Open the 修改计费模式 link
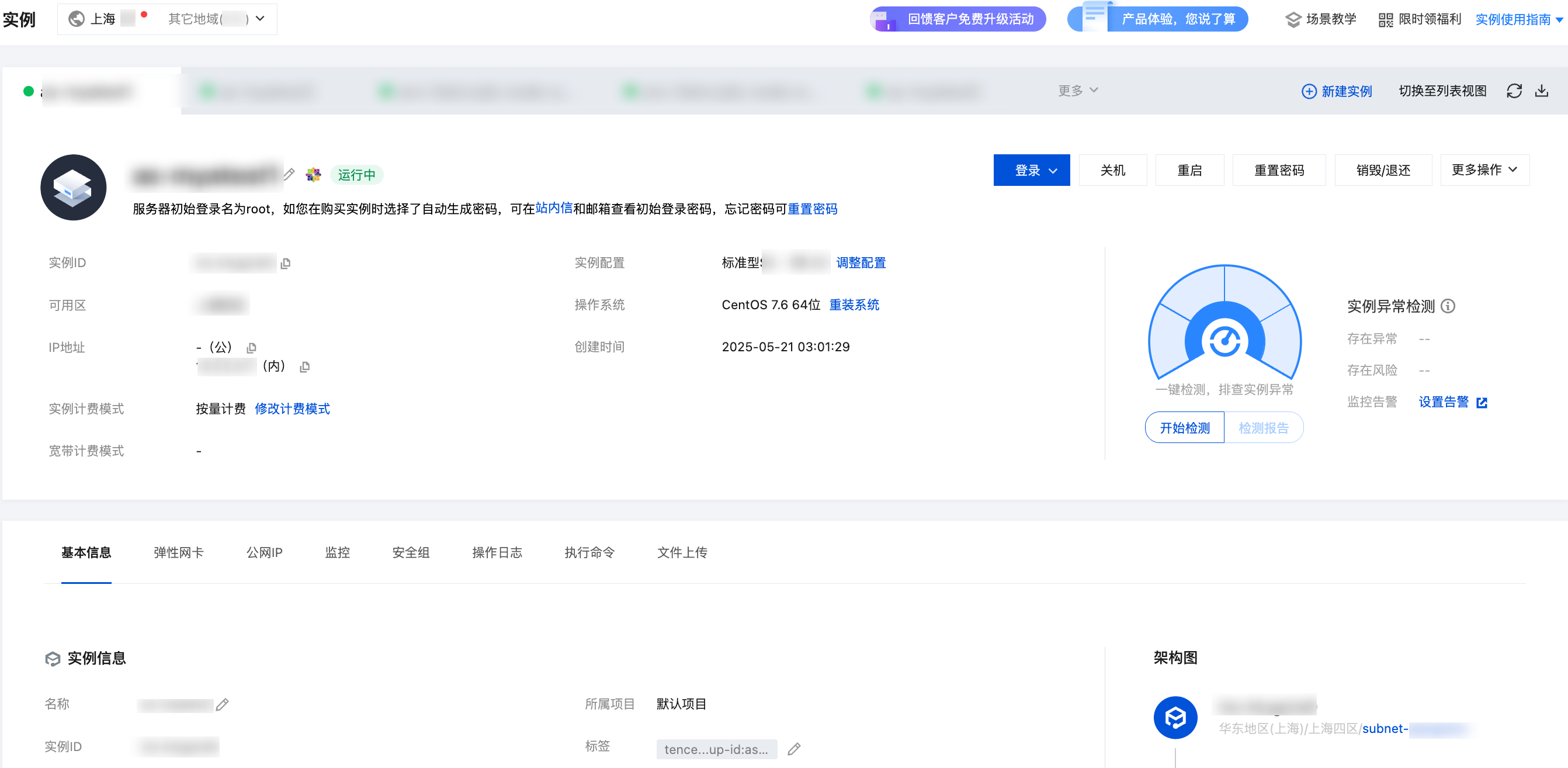 pyautogui.click(x=292, y=409)
